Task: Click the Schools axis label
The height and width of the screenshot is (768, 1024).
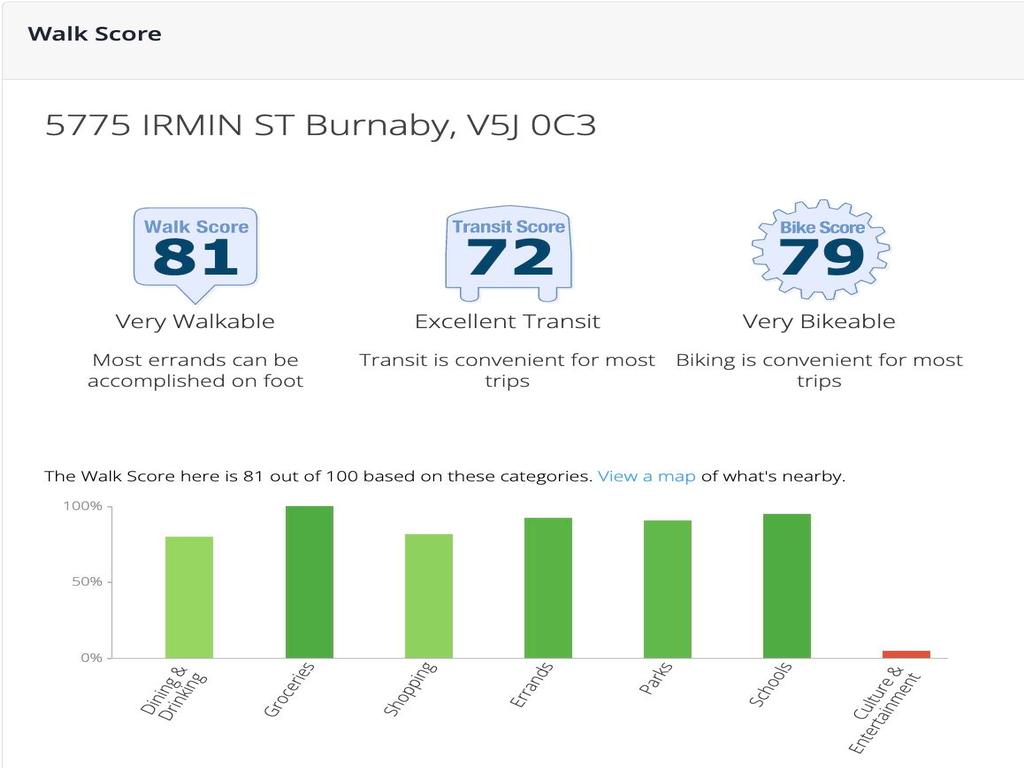Action: (771, 684)
